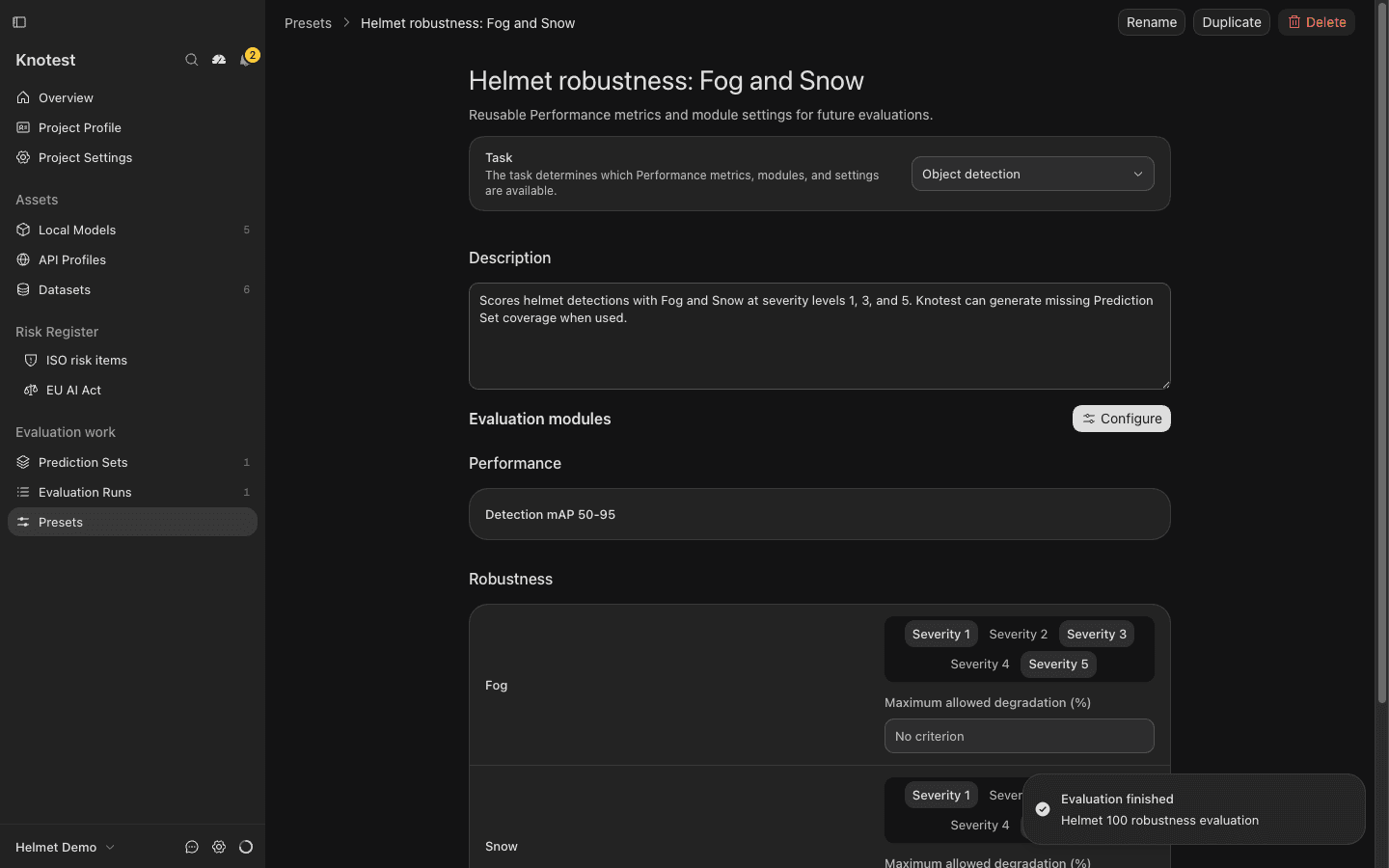Select the API Profiles globe icon

[x=23, y=259]
